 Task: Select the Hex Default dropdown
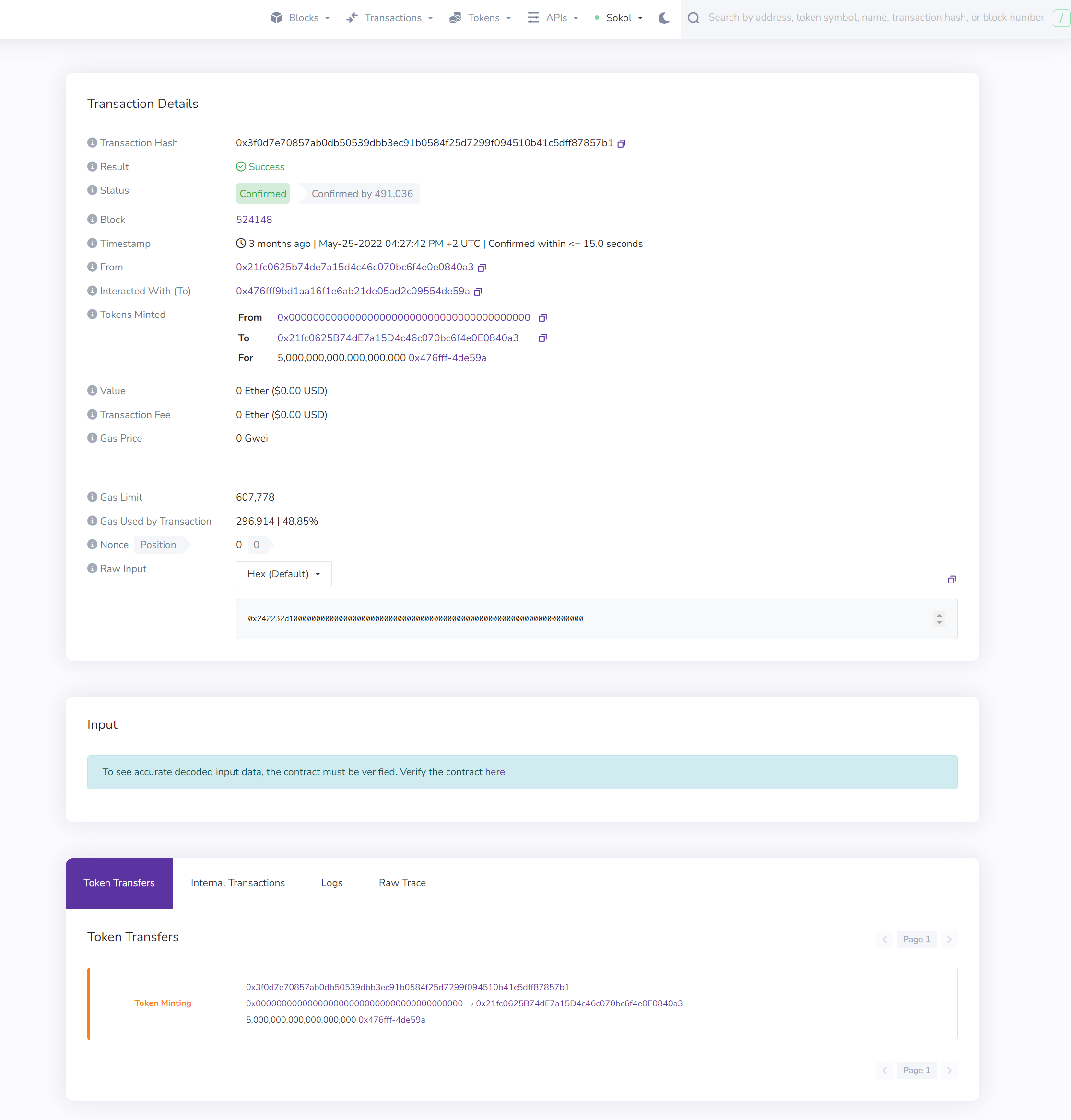283,574
